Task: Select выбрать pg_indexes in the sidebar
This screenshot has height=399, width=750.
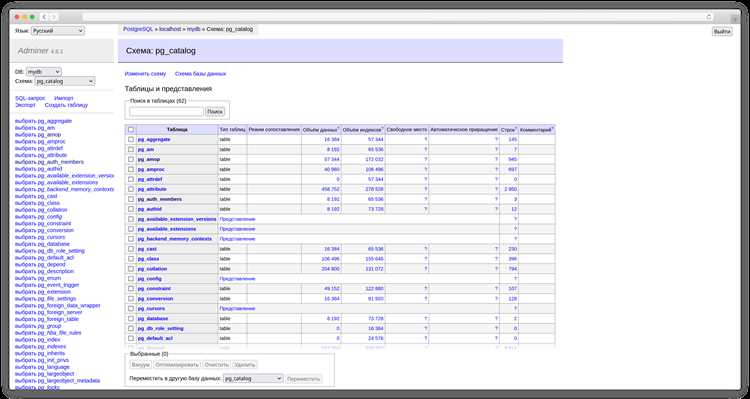Action: click(41, 346)
